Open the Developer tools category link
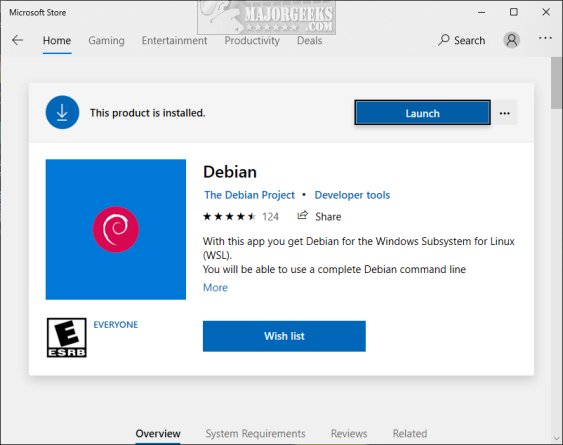Image resolution: width=563 pixels, height=445 pixels. point(352,195)
